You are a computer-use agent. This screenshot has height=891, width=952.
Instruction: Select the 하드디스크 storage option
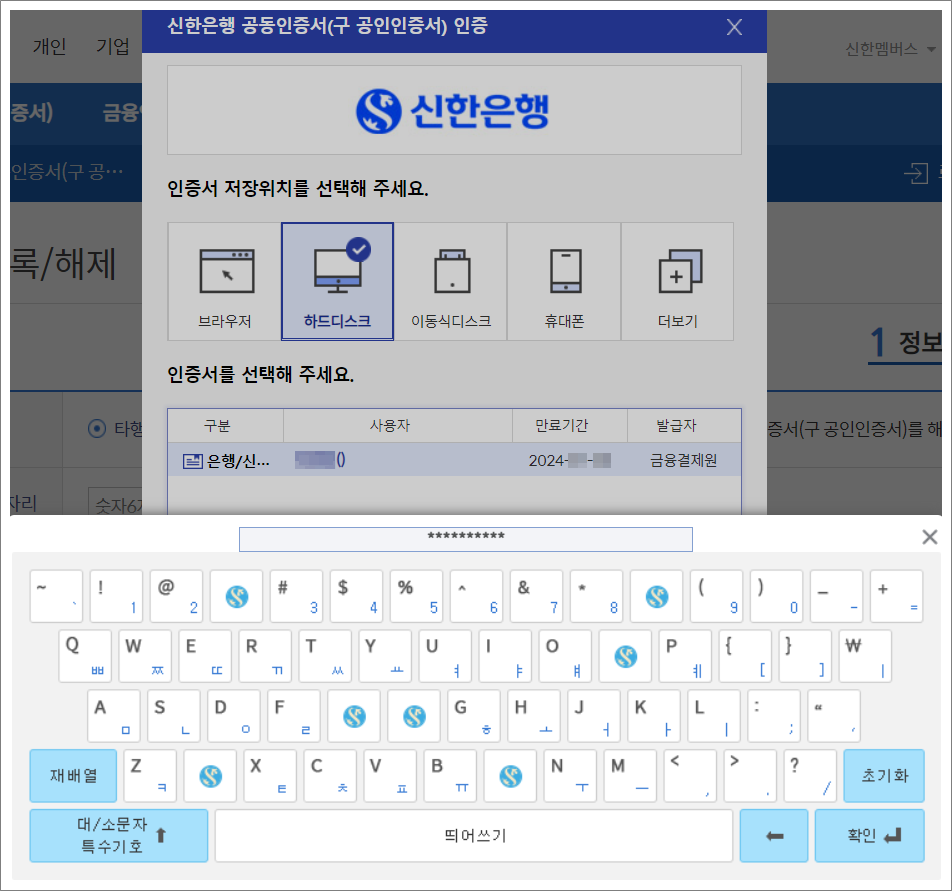(338, 282)
